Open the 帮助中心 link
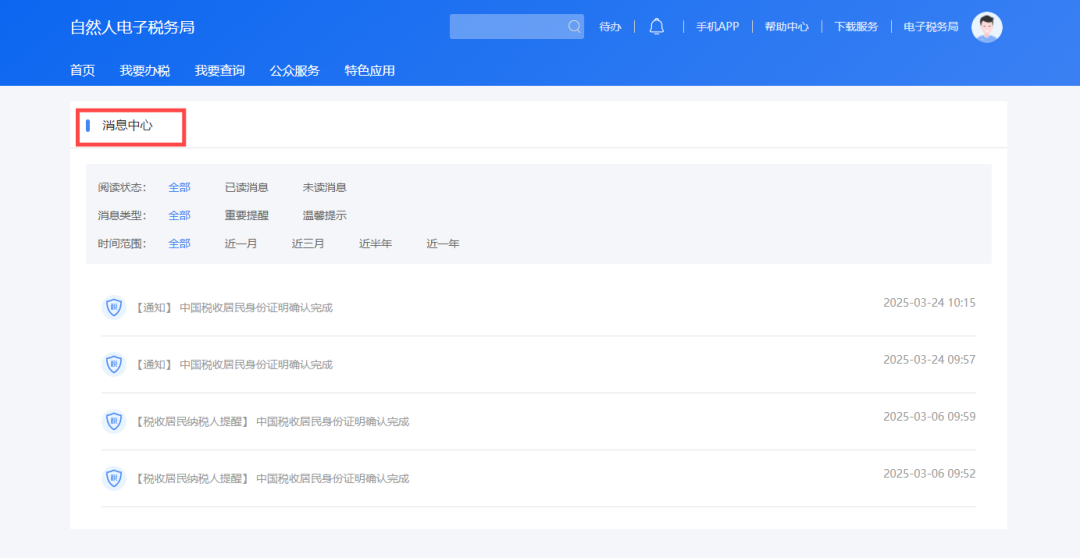The height and width of the screenshot is (558, 1080). (x=786, y=27)
